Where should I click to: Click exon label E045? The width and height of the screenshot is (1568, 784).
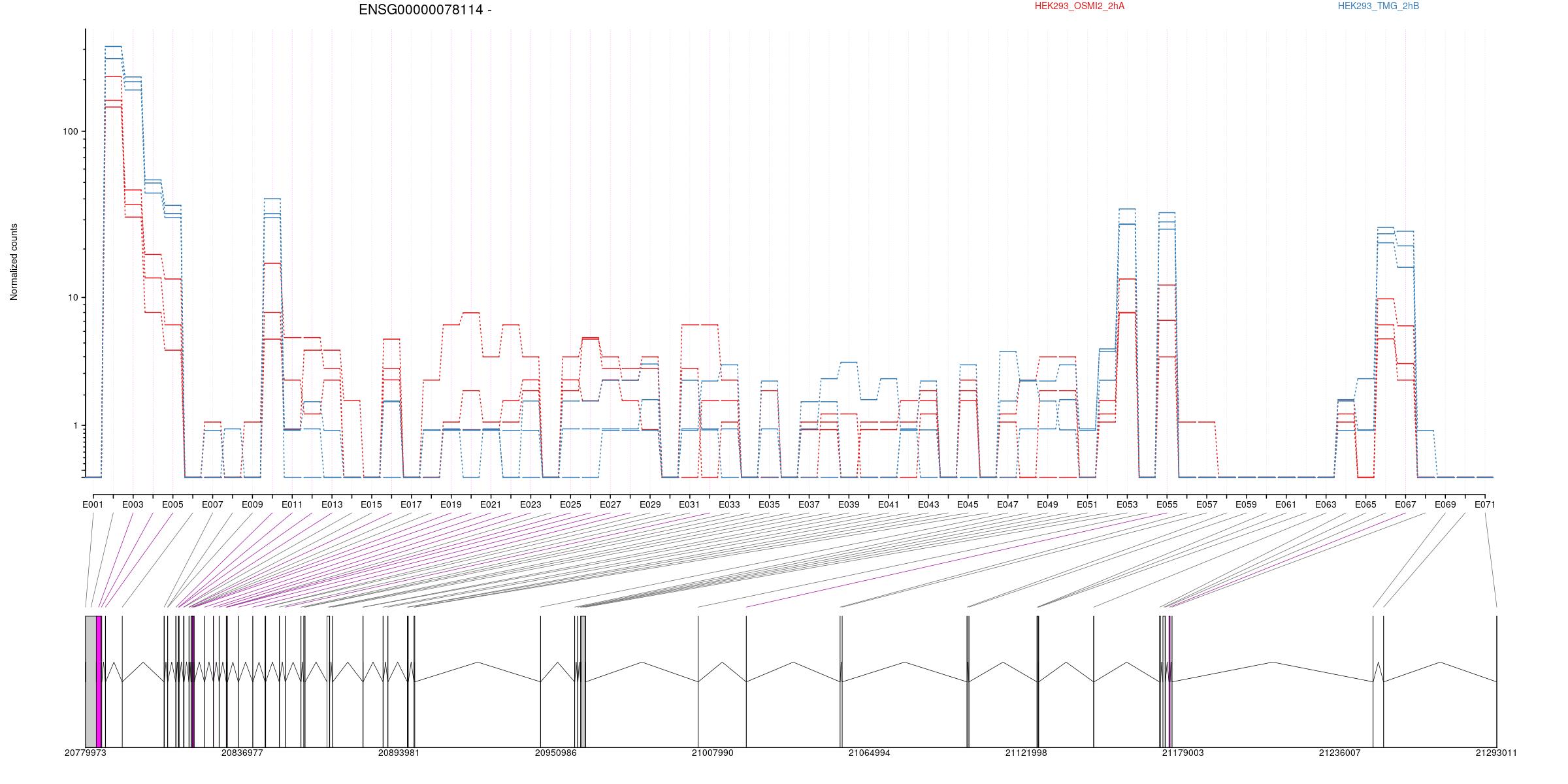point(968,504)
